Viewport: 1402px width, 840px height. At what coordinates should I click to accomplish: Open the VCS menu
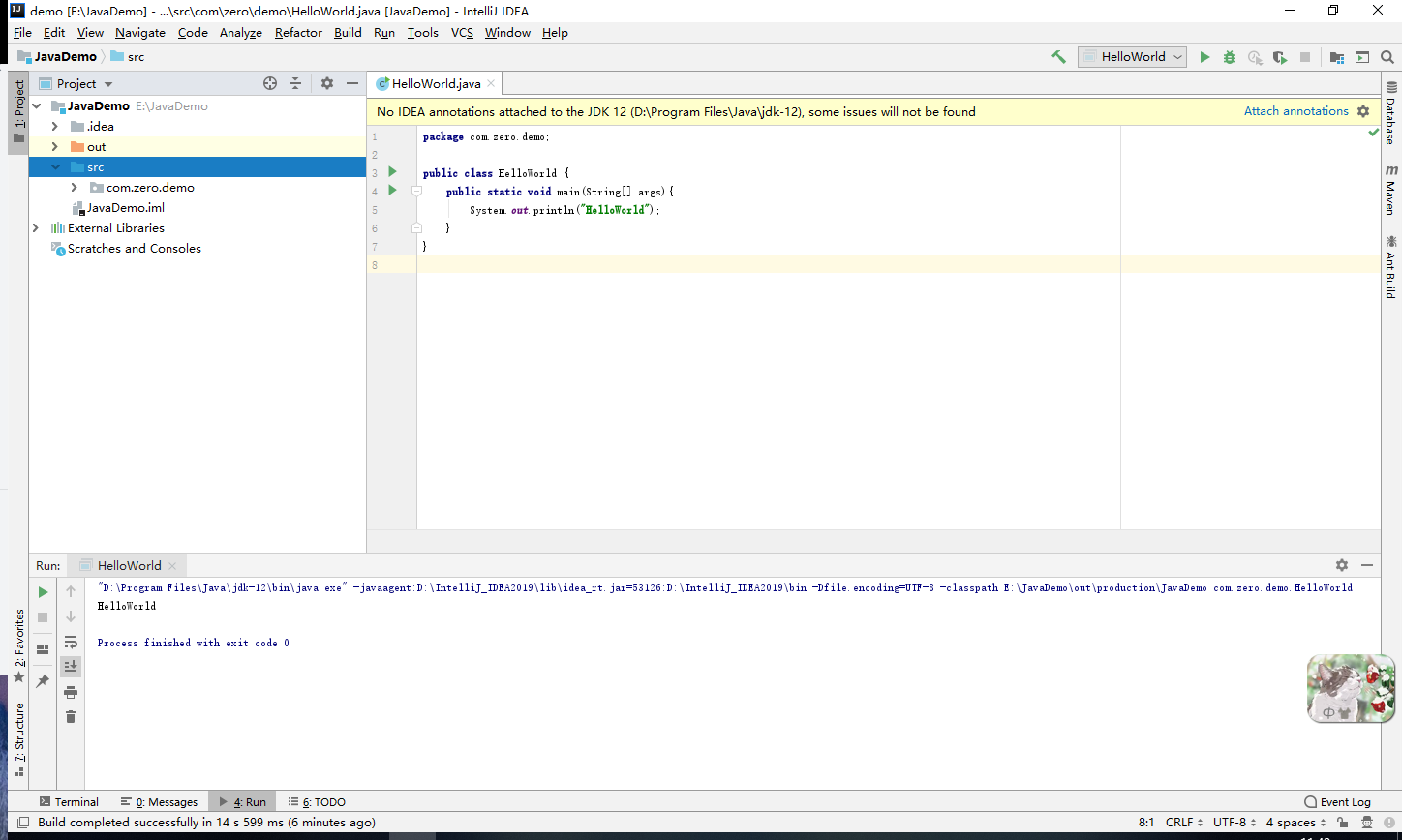pos(462,33)
